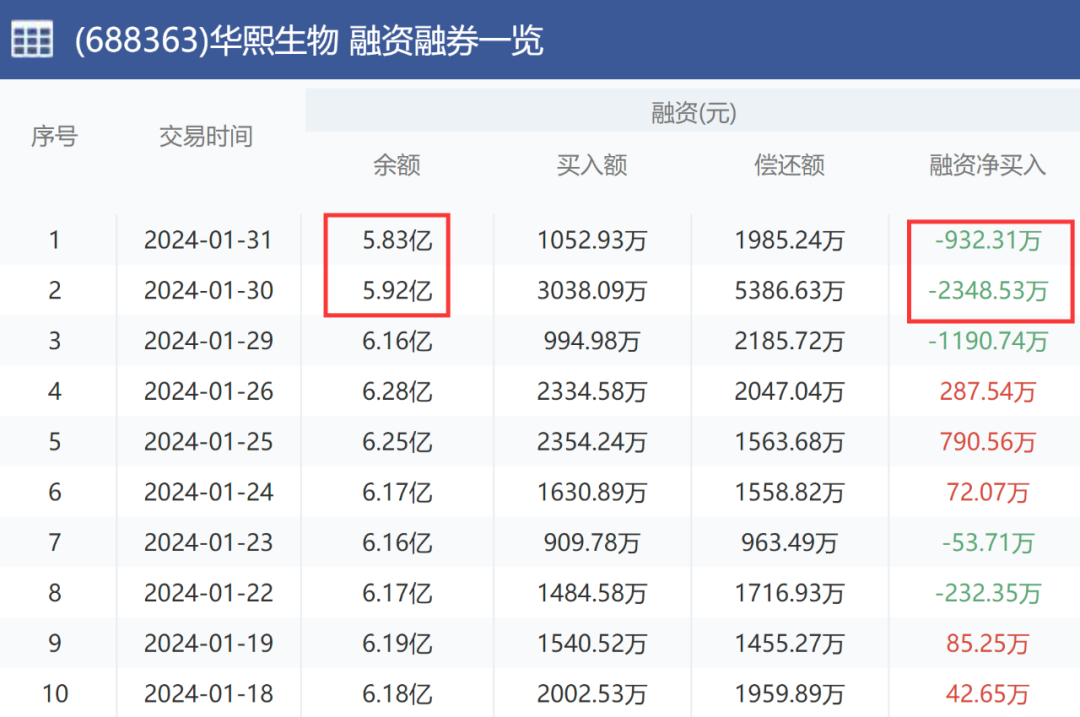Image resolution: width=1080 pixels, height=717 pixels.
Task: Click repayment value 1563.68万
Action: [789, 441]
